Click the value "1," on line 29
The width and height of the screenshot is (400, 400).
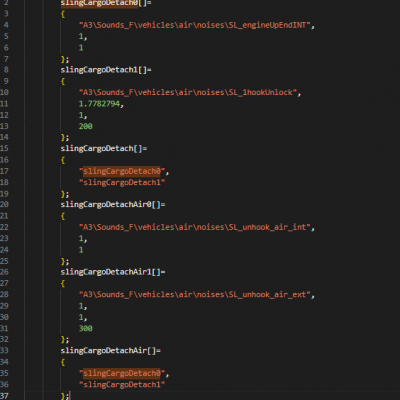pyautogui.click(x=83, y=306)
